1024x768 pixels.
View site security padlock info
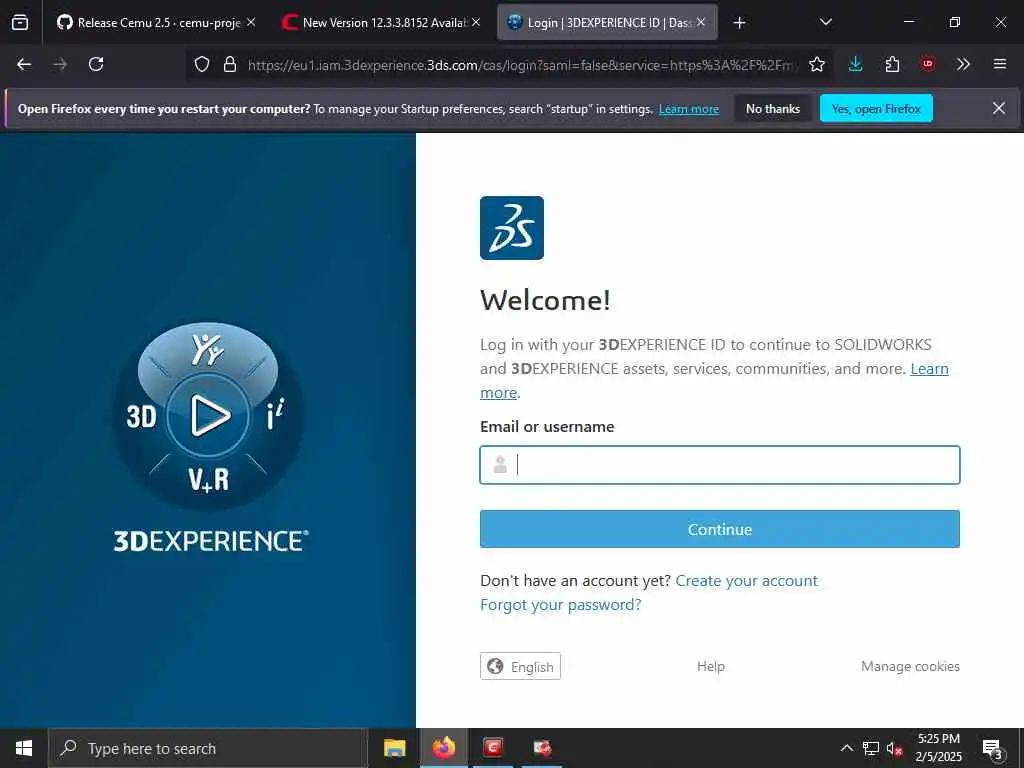230,64
